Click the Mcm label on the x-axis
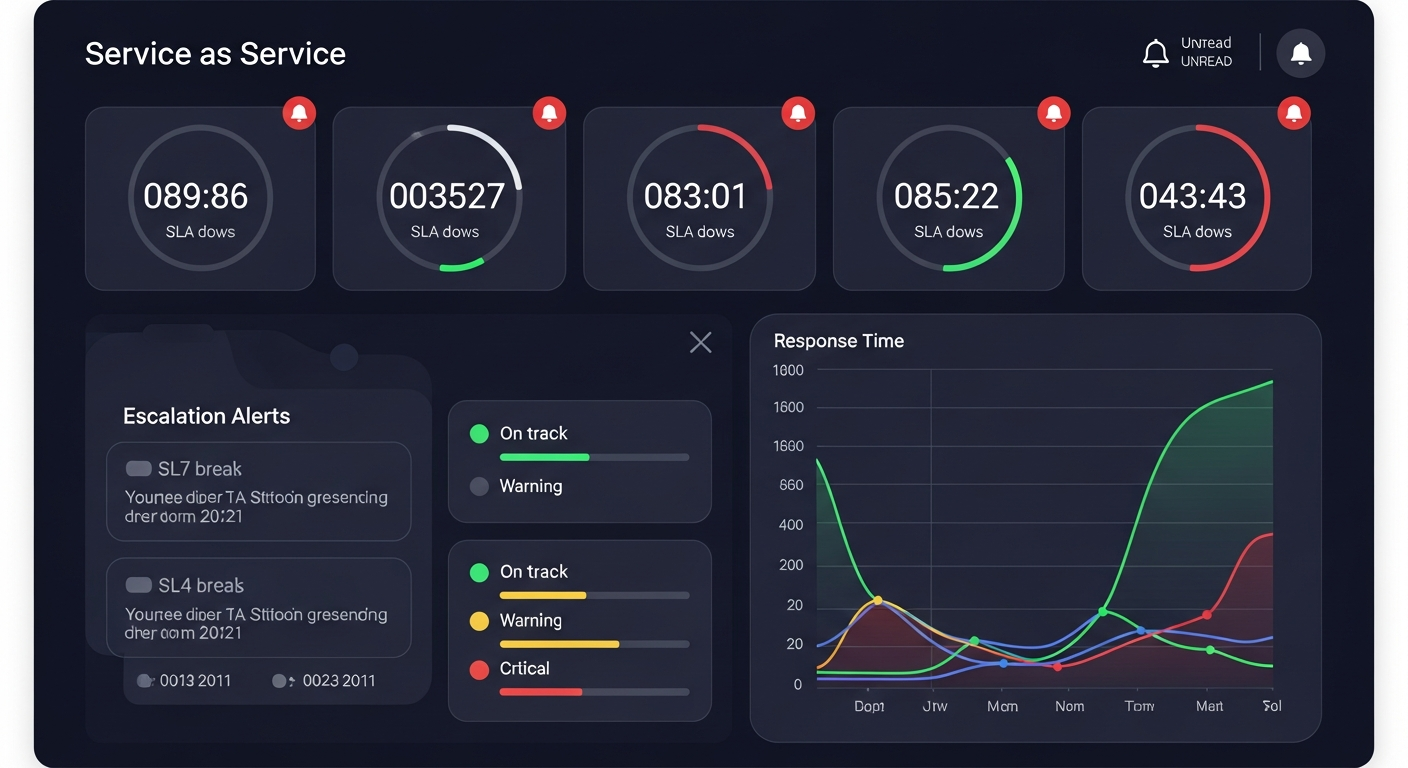 [x=1002, y=706]
